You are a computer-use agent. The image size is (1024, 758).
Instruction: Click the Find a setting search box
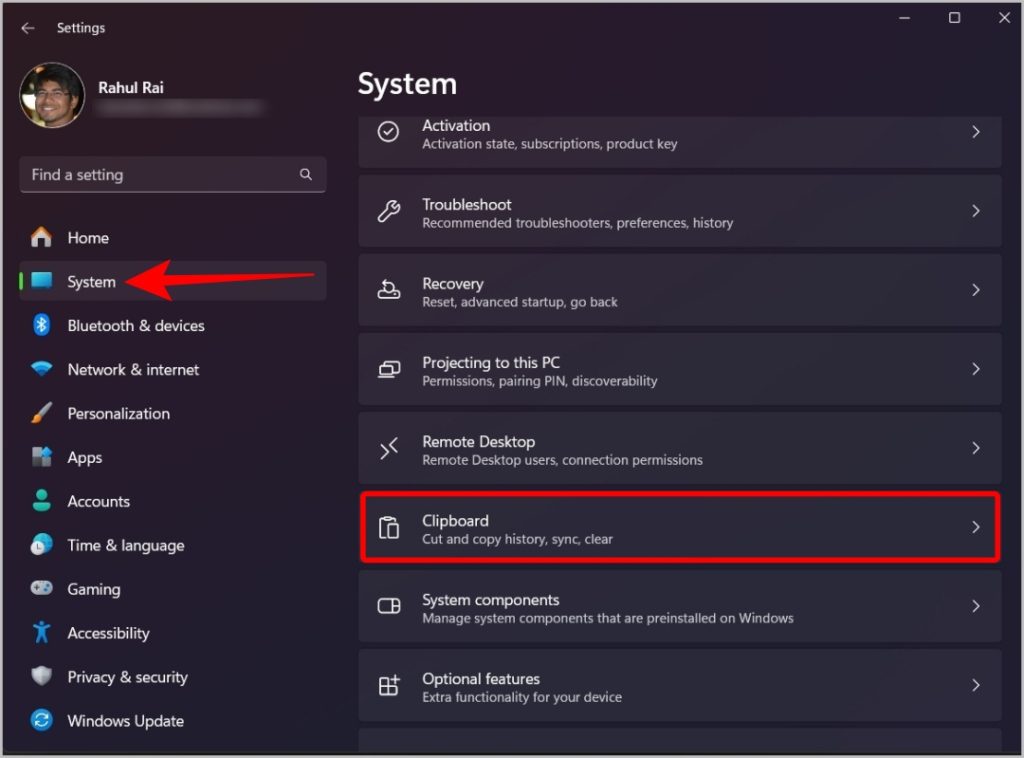tap(172, 174)
